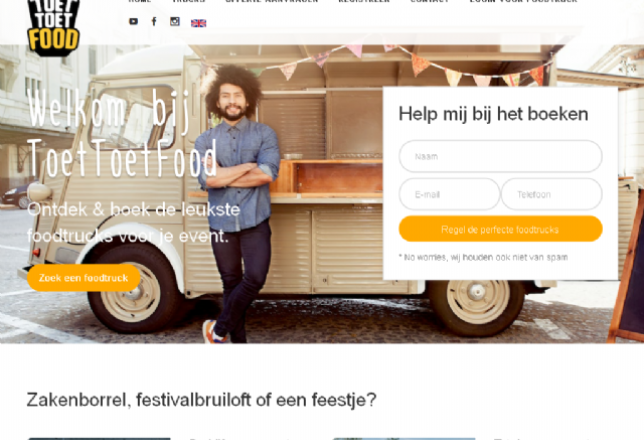The image size is (644, 440).
Task: Open Offerte Aanvragen in the navigation
Action: point(271,1)
